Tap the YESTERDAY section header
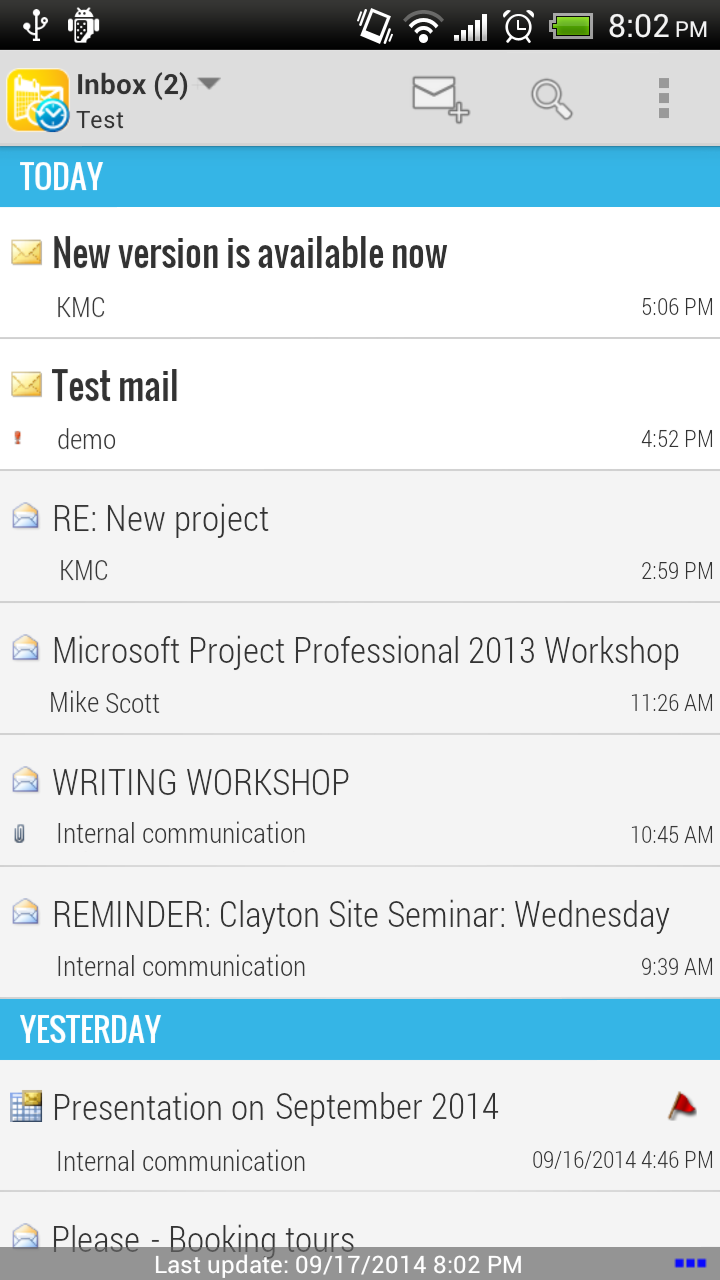Viewport: 720px width, 1280px height. click(x=360, y=1029)
